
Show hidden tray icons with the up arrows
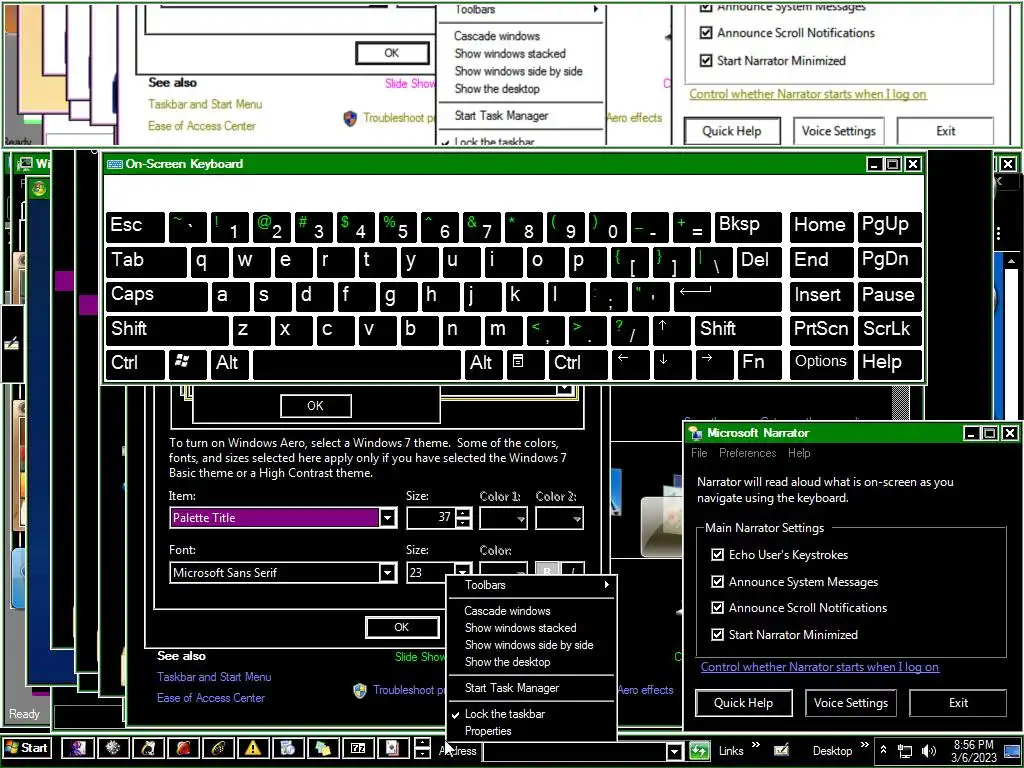pyautogui.click(x=883, y=750)
